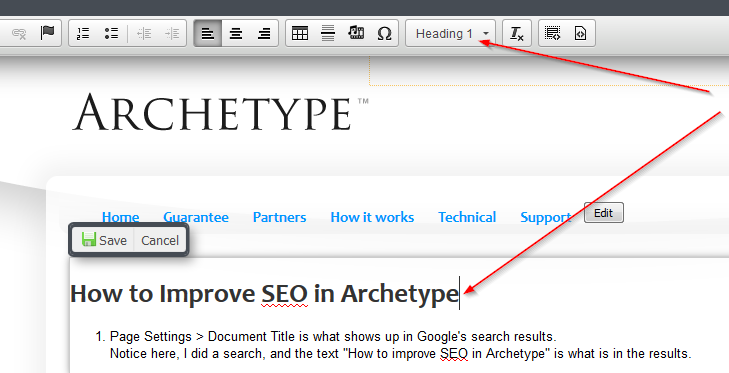Click the Archetype logo
729x373 pixels.
tap(220, 112)
